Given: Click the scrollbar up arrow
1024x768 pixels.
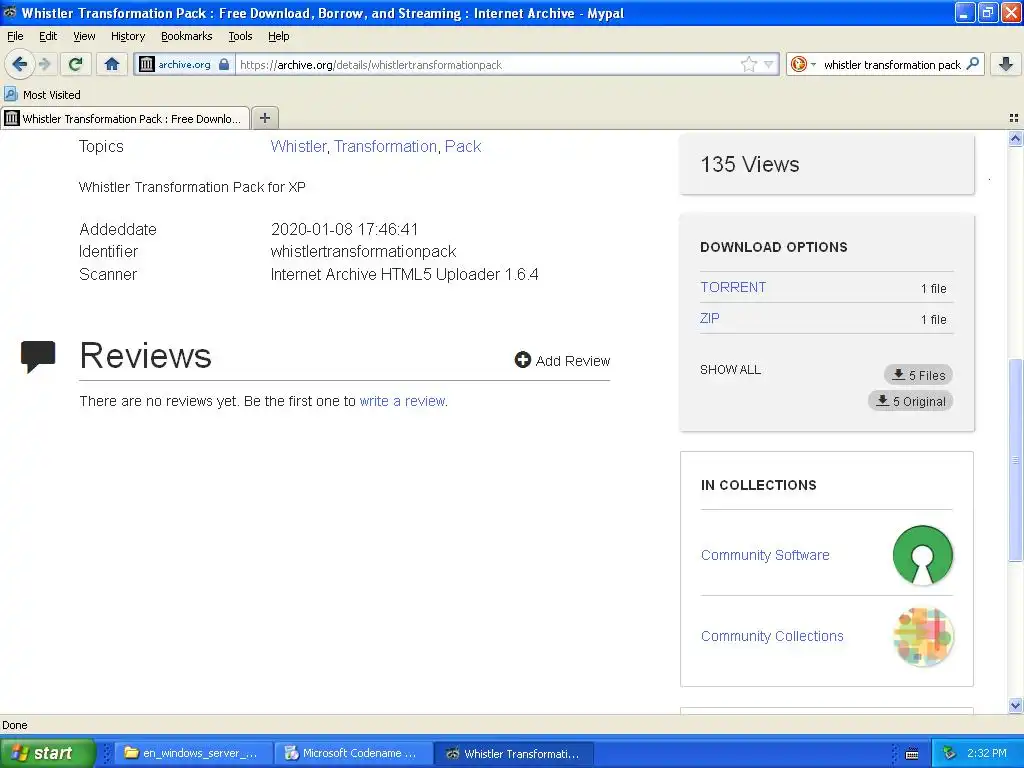Looking at the screenshot, I should 1015,138.
